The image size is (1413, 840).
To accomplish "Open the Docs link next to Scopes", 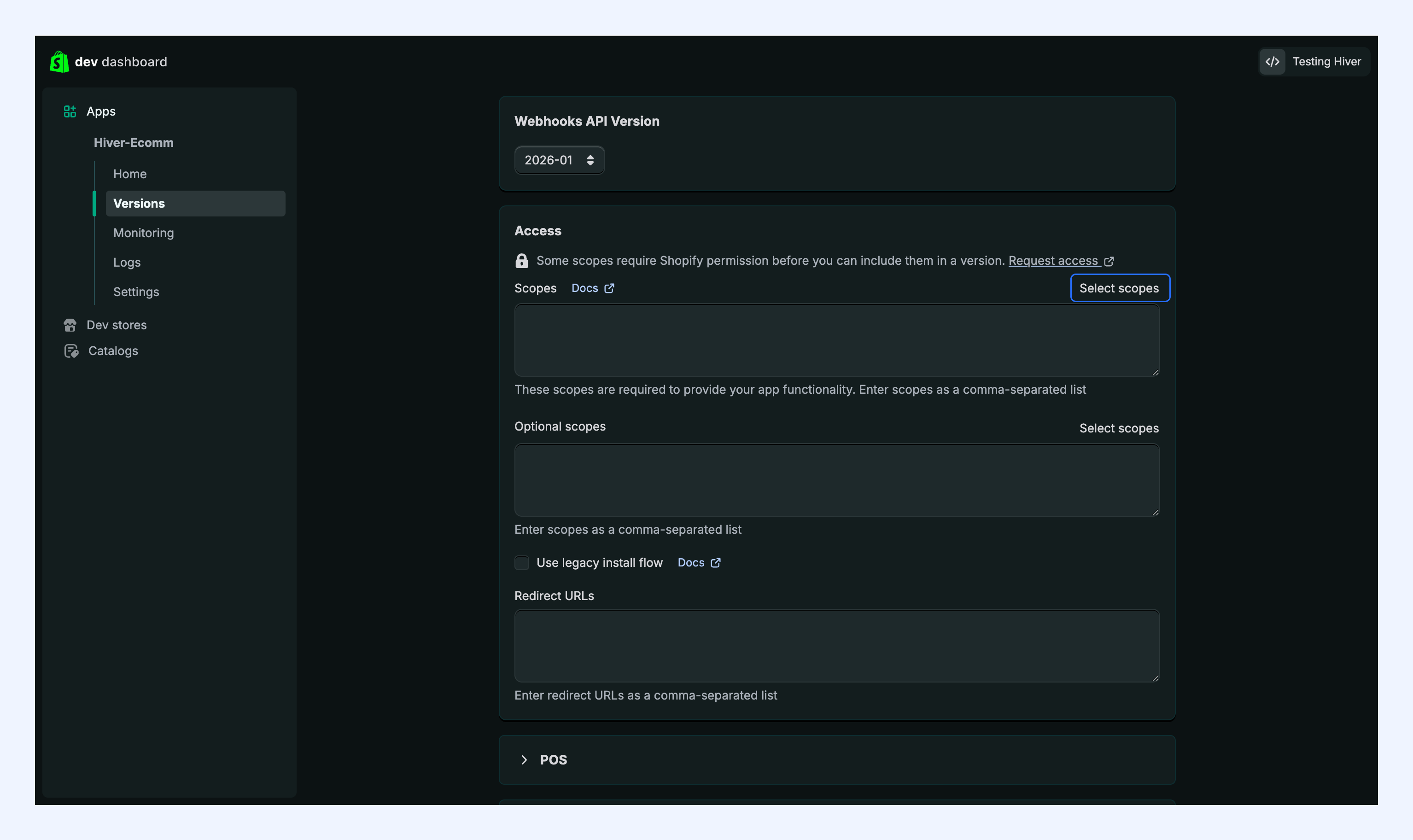I will point(585,288).
